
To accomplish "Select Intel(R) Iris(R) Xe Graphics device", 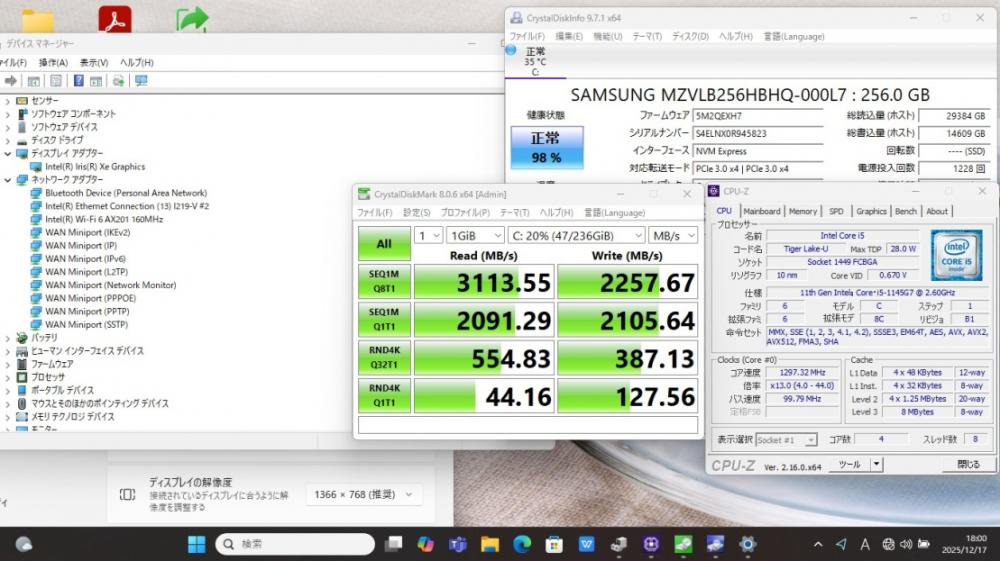I will click(94, 167).
